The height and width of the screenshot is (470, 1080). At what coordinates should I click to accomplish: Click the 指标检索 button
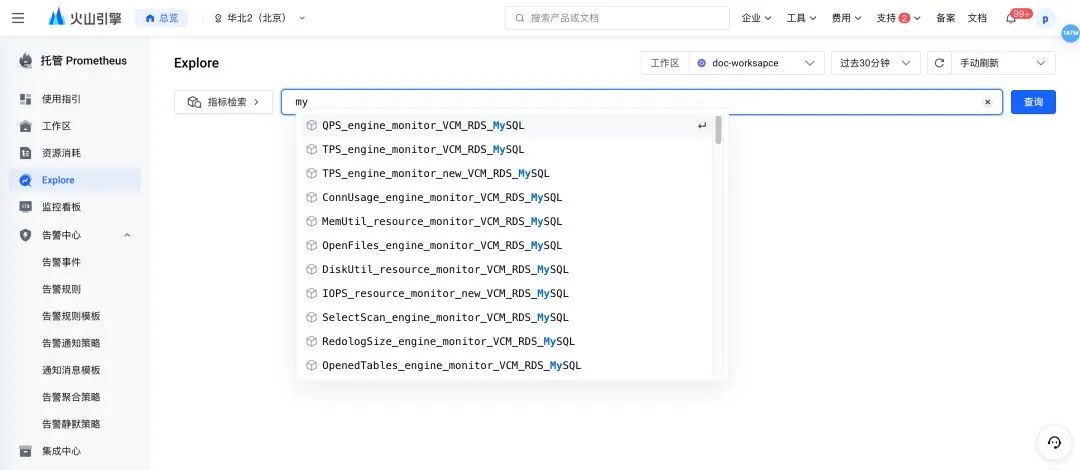click(x=223, y=102)
